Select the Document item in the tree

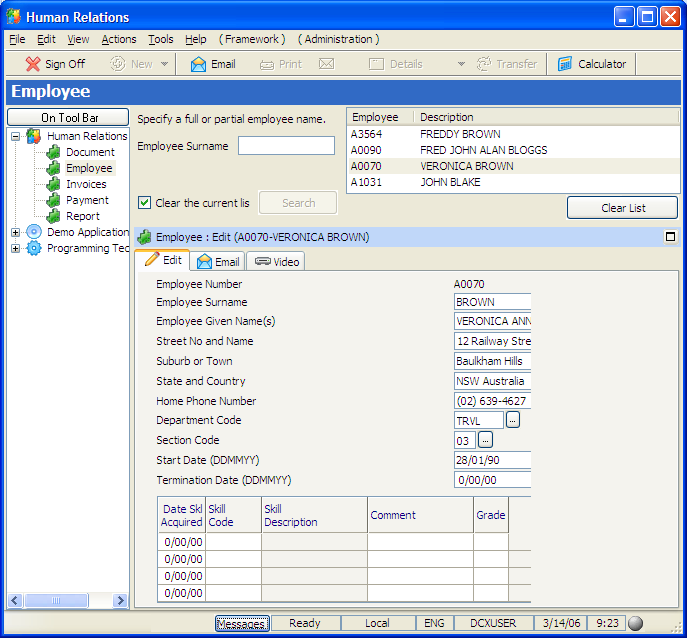click(x=90, y=152)
